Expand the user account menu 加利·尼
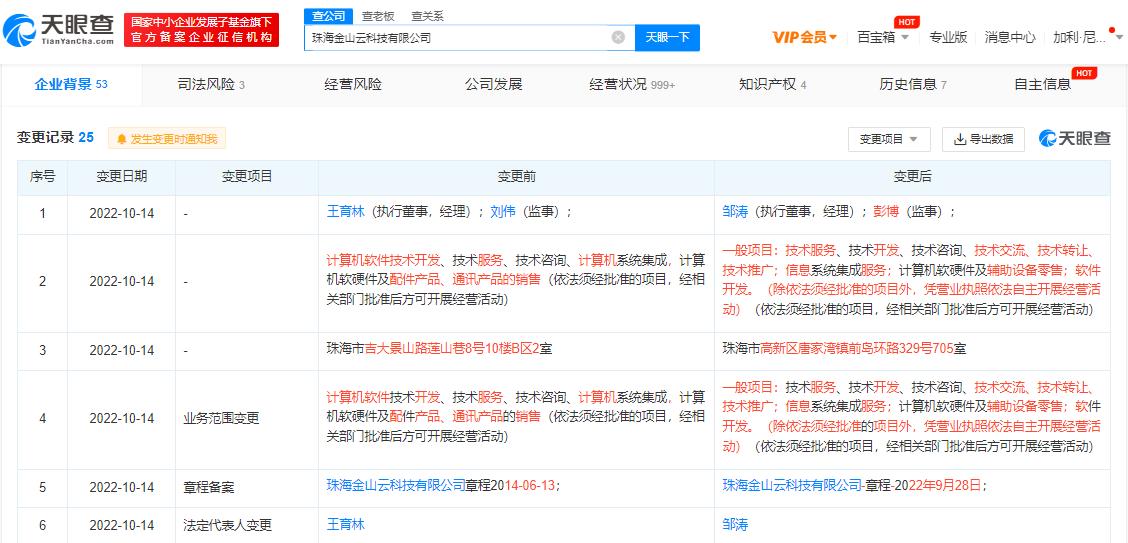 (x=1084, y=37)
